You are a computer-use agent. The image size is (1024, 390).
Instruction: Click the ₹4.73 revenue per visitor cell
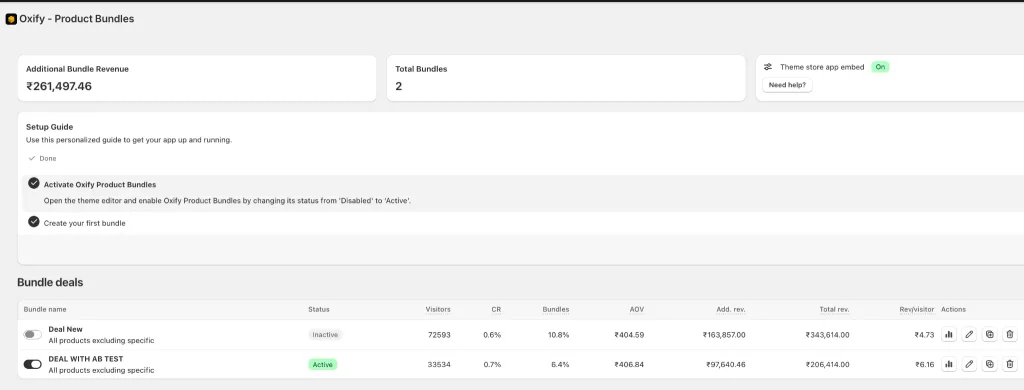[x=924, y=334]
